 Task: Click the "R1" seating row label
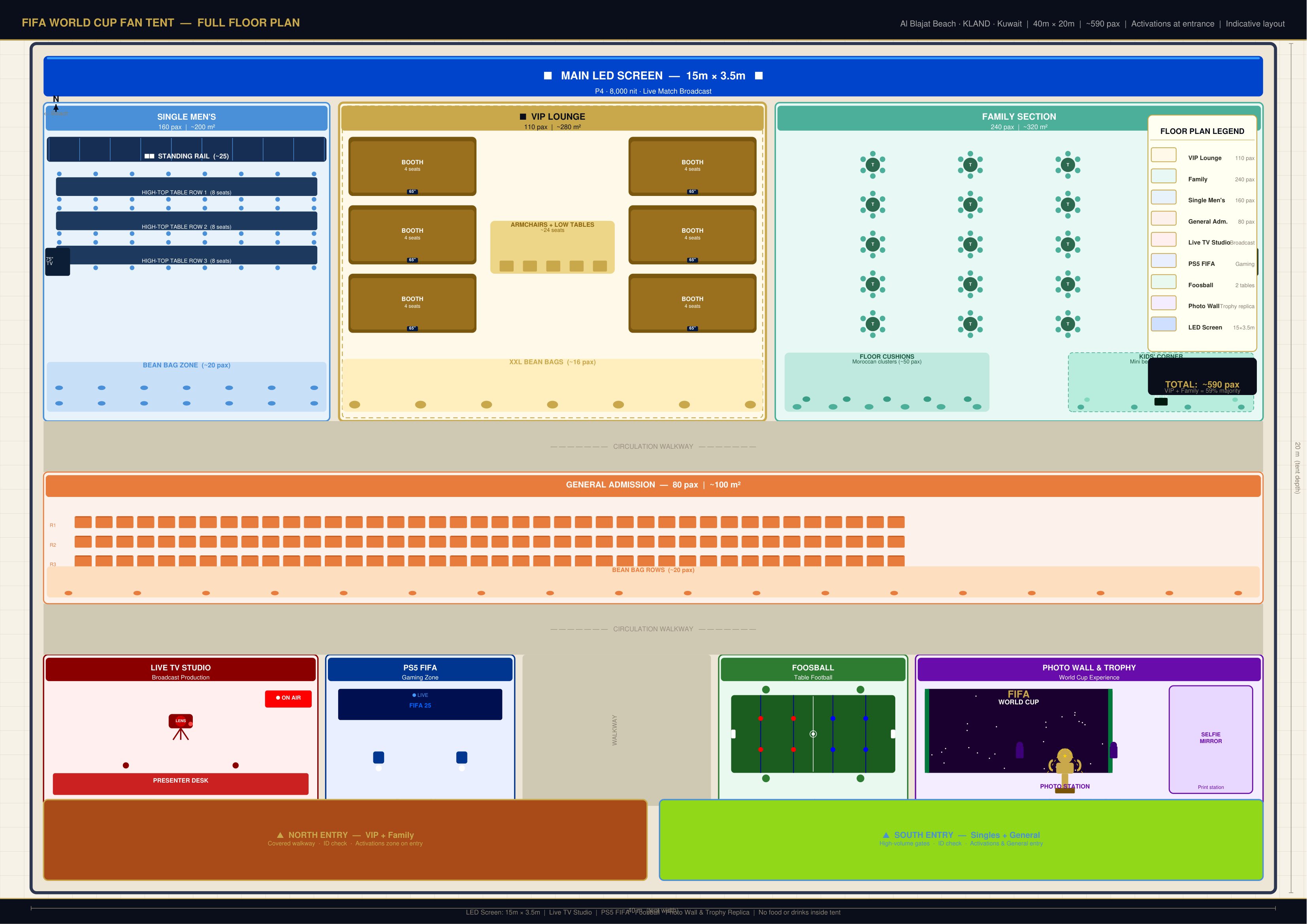[x=53, y=525]
